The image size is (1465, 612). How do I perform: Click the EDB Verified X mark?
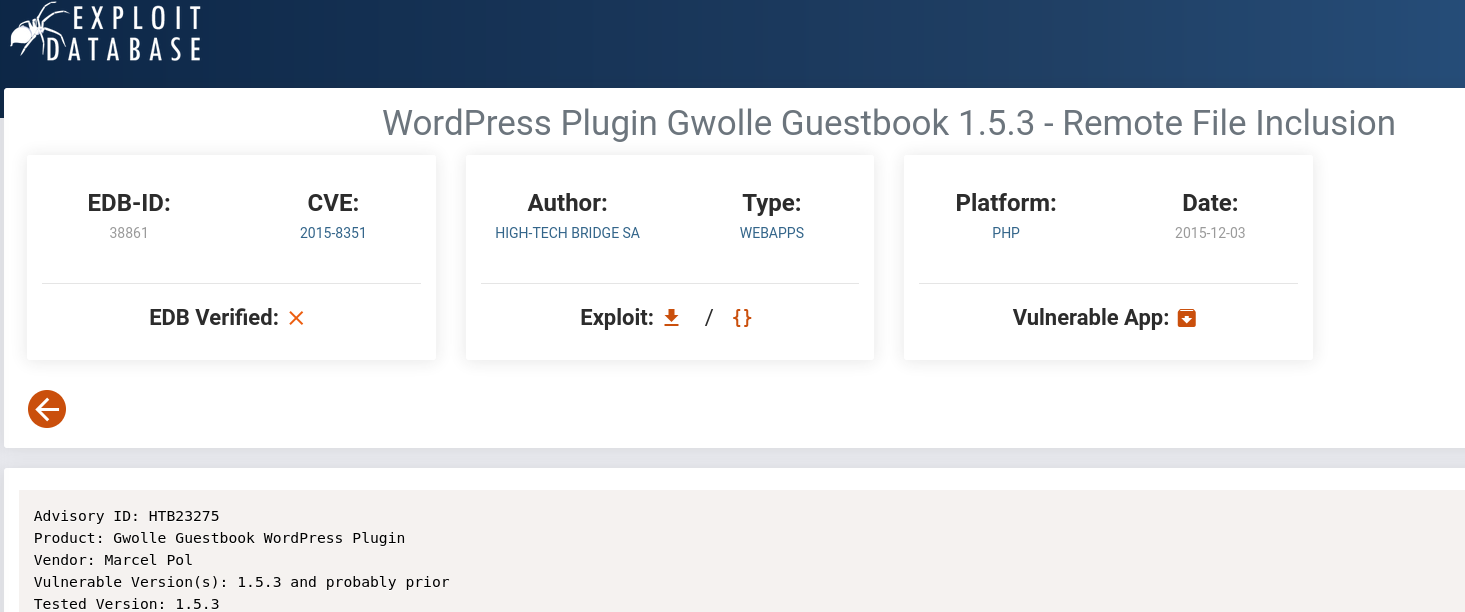296,318
